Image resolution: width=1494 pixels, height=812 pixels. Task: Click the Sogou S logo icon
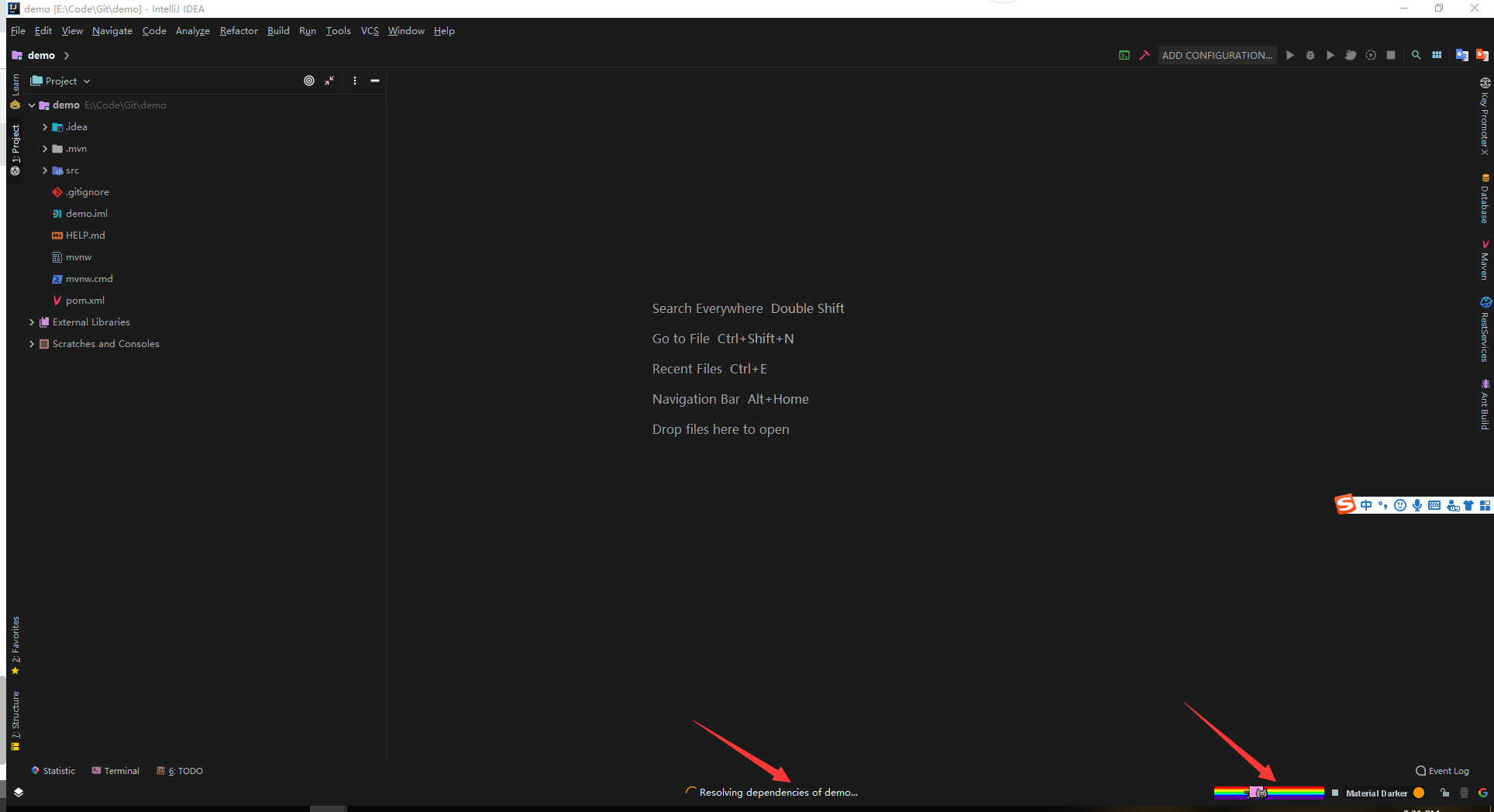1345,504
